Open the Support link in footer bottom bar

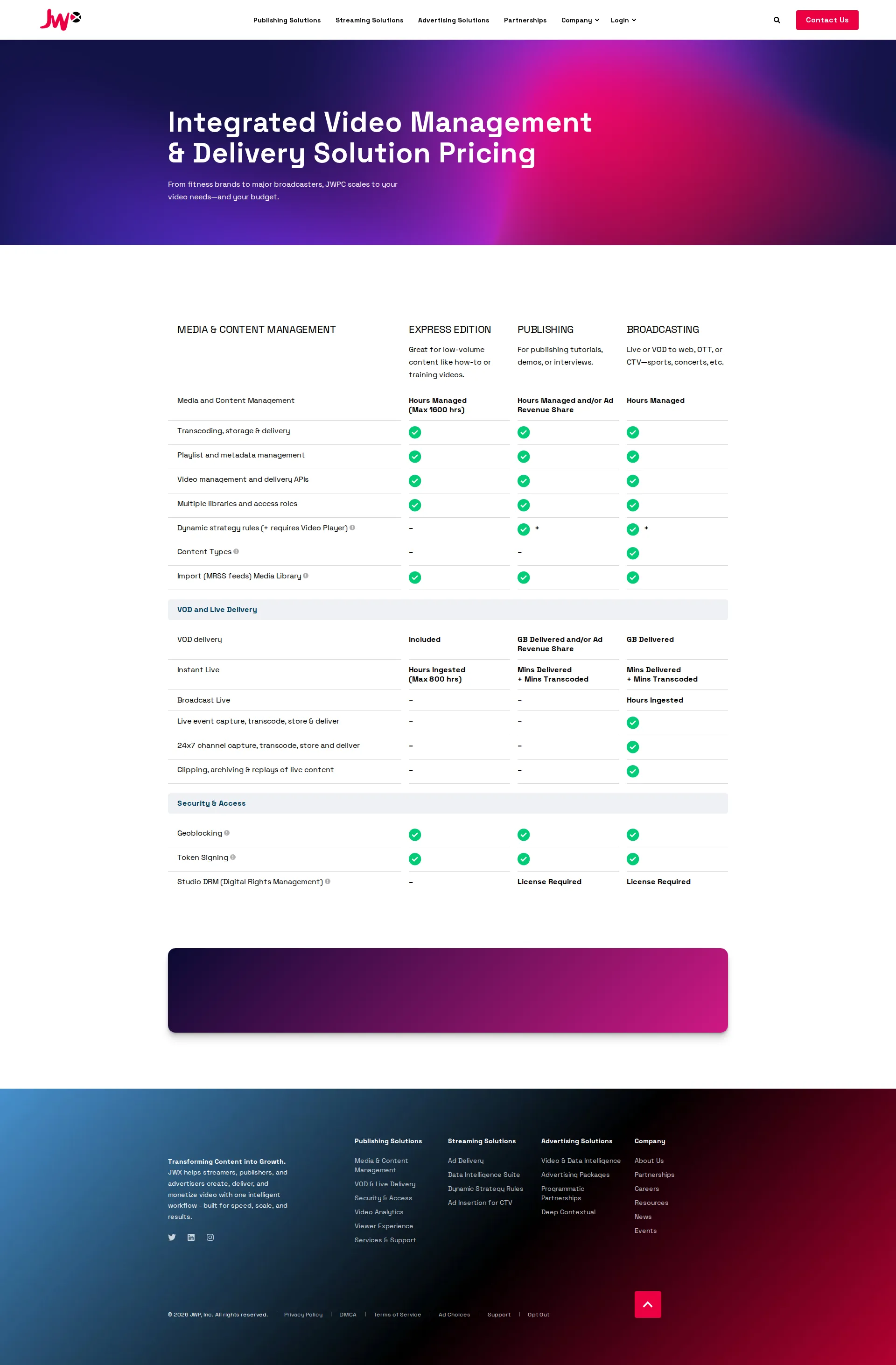click(x=499, y=1315)
